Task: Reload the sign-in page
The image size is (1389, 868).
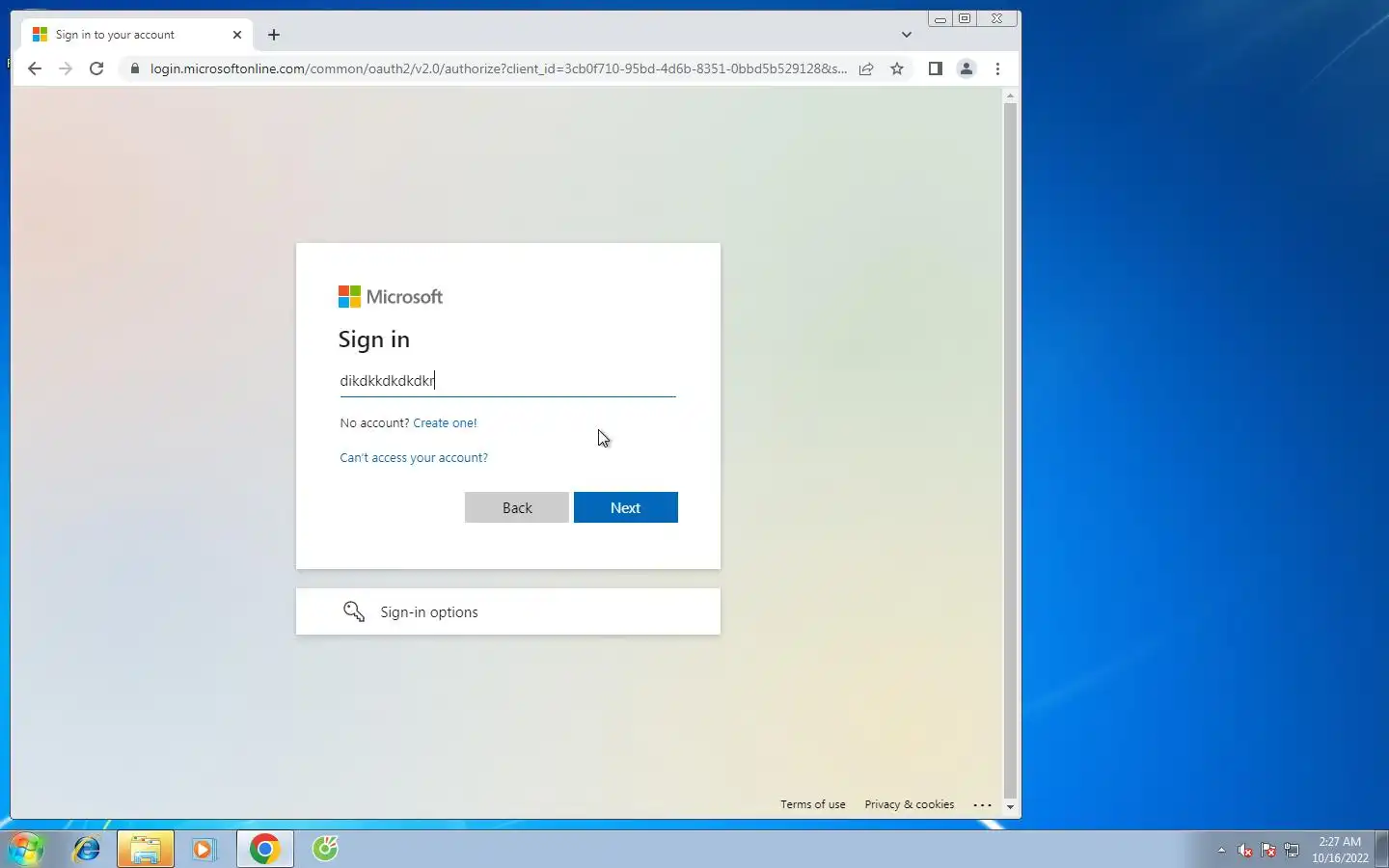Action: coord(96,68)
